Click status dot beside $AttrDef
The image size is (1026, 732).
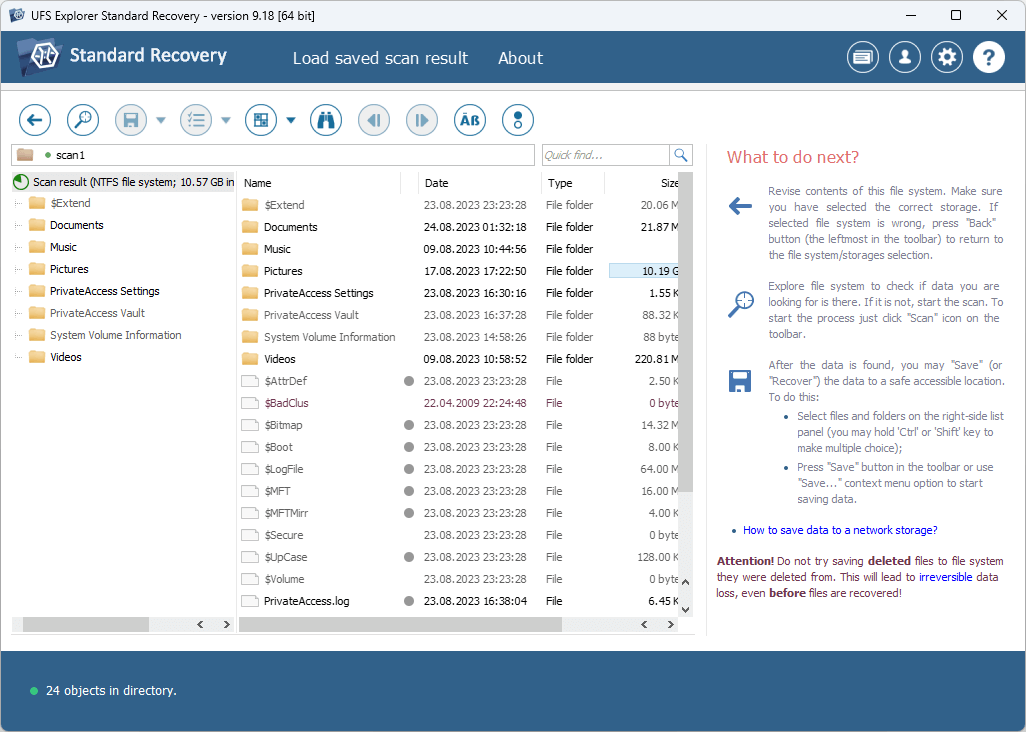409,381
